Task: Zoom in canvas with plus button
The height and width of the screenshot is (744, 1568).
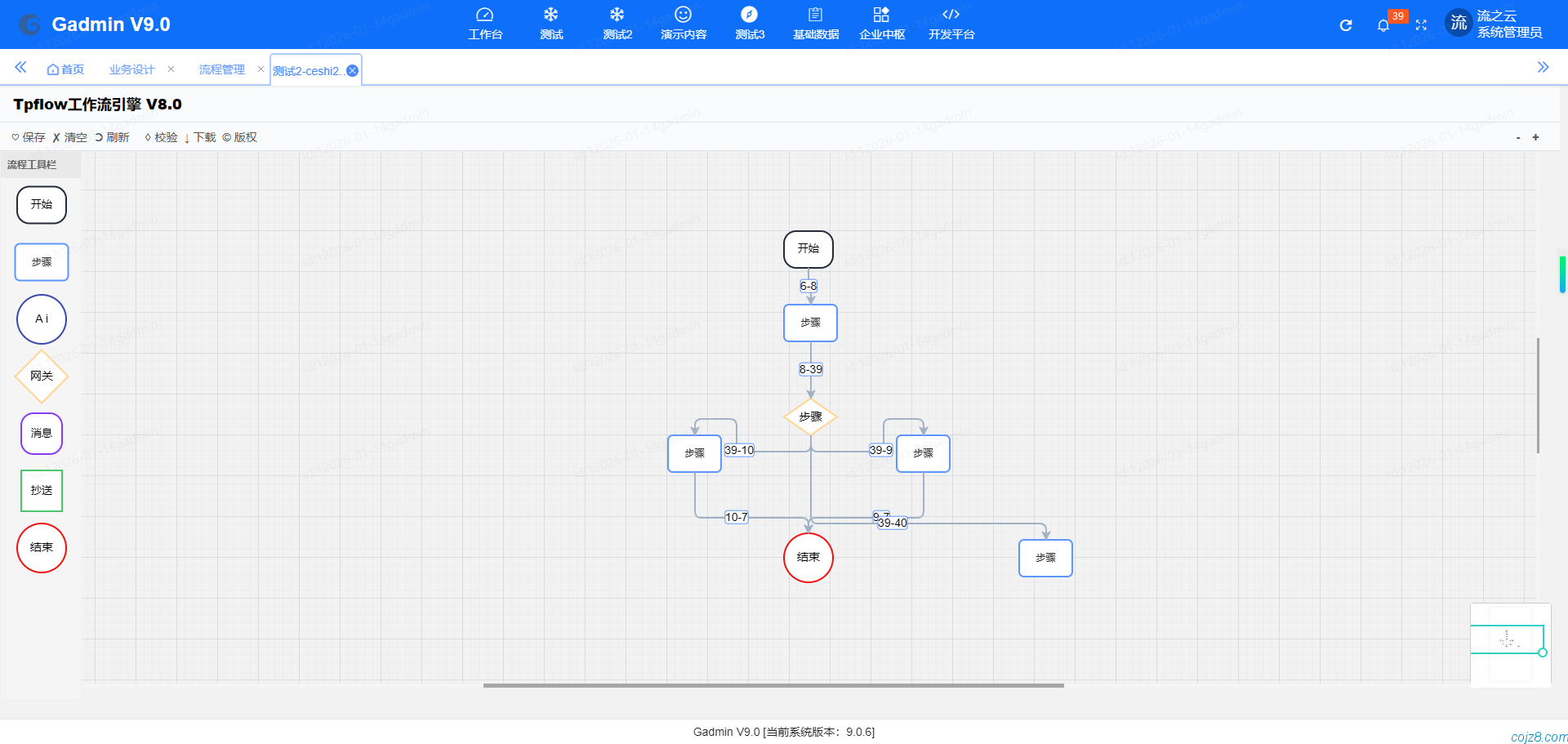Action: (x=1535, y=137)
